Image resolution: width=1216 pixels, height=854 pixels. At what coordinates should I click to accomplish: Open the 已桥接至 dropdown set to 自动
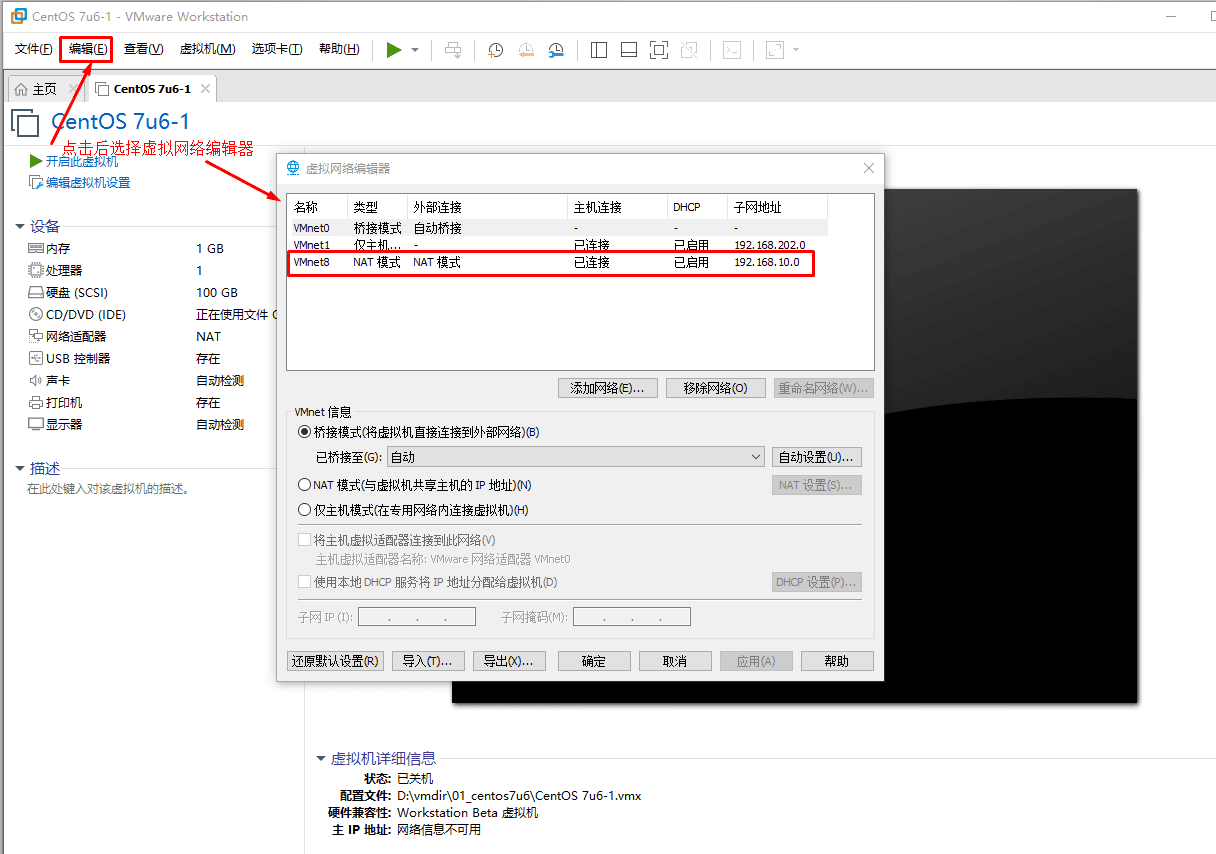point(576,457)
